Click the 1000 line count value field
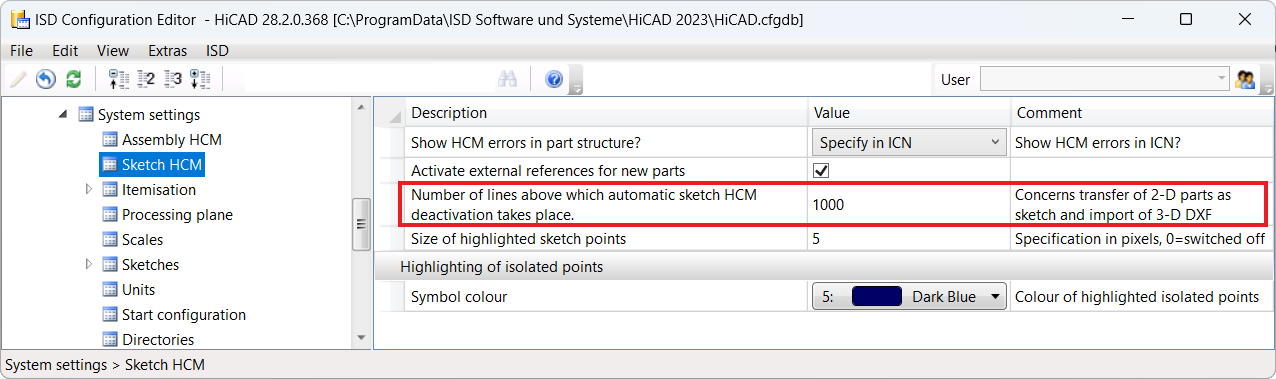 click(909, 205)
